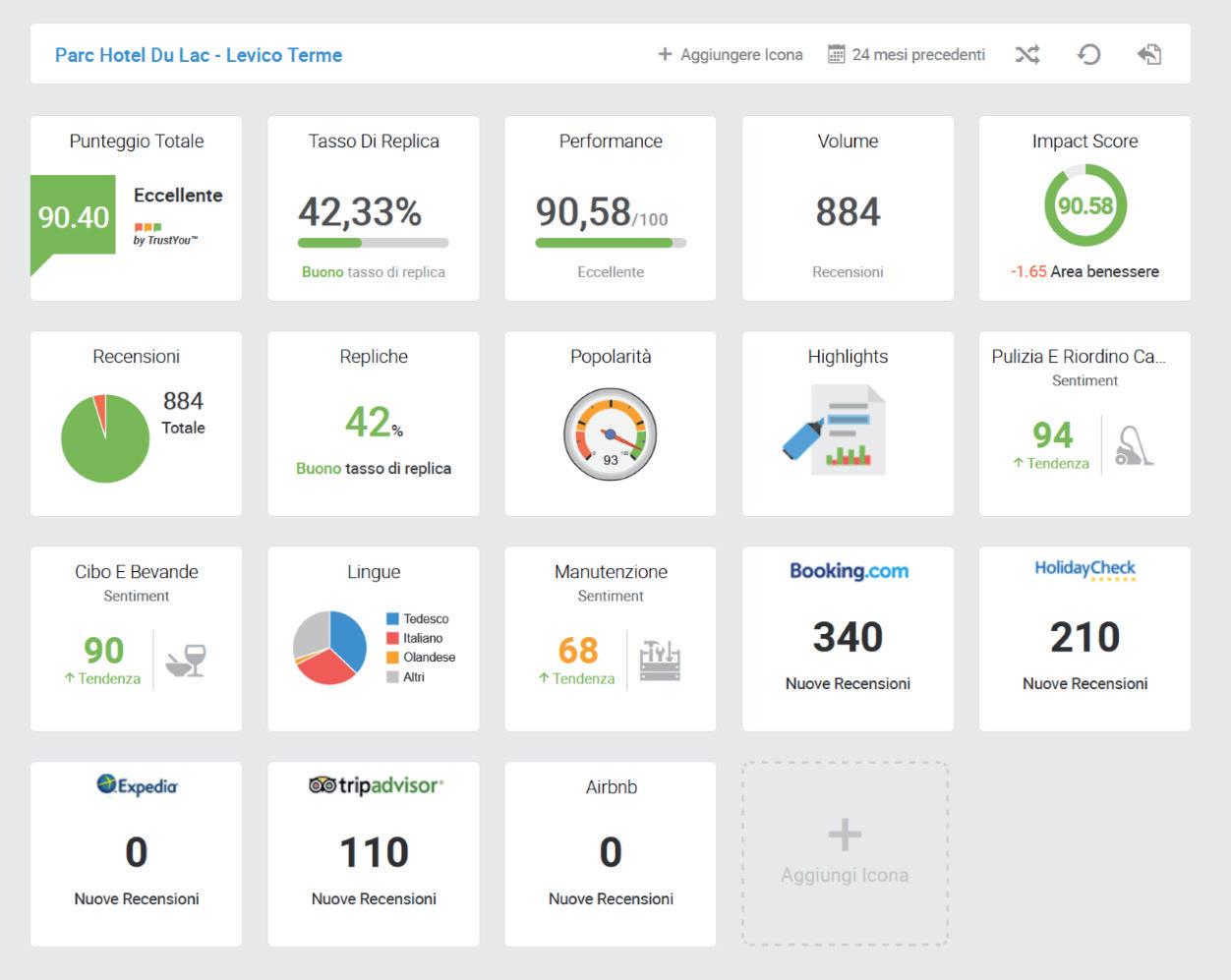Open the 24 mesi precedenti date selector
Screen dimensions: 1231x980
point(907,54)
